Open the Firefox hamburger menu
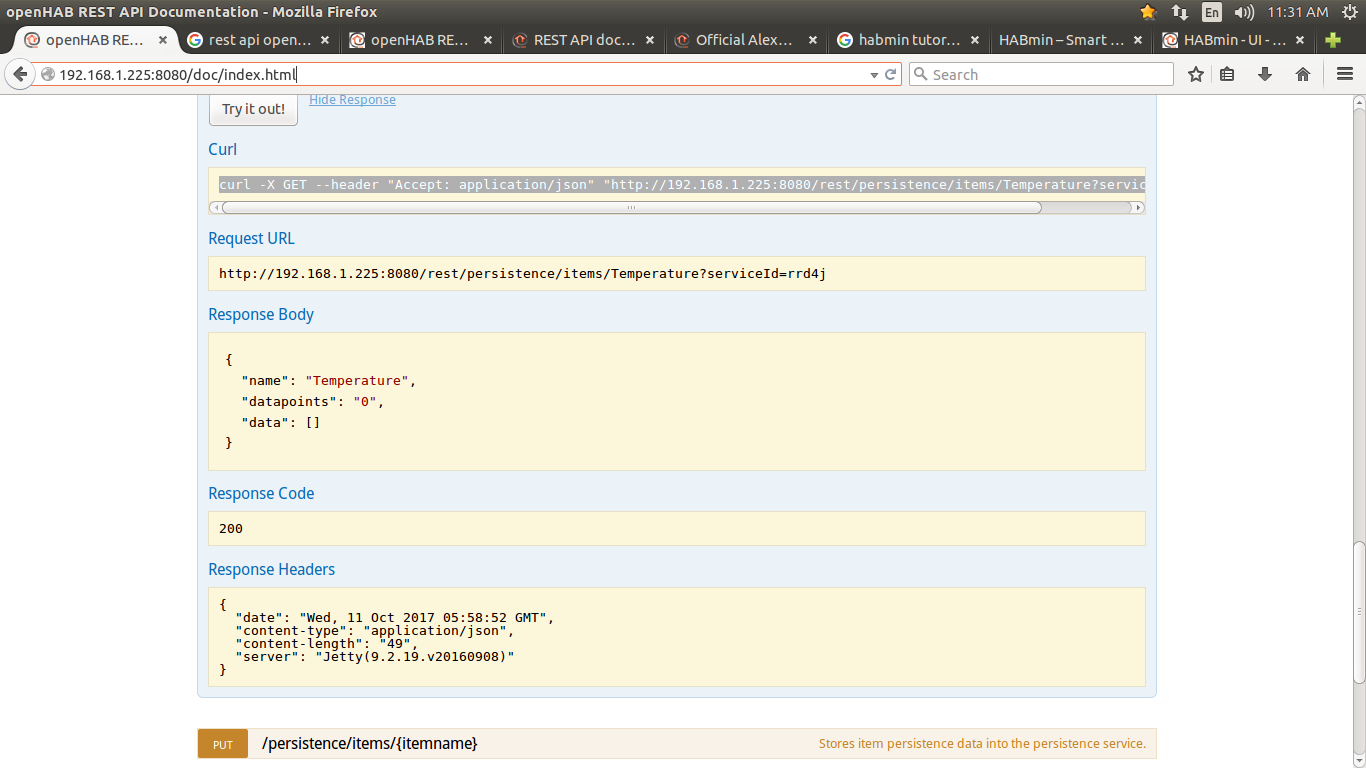Image resolution: width=1366 pixels, height=768 pixels. (x=1345, y=75)
